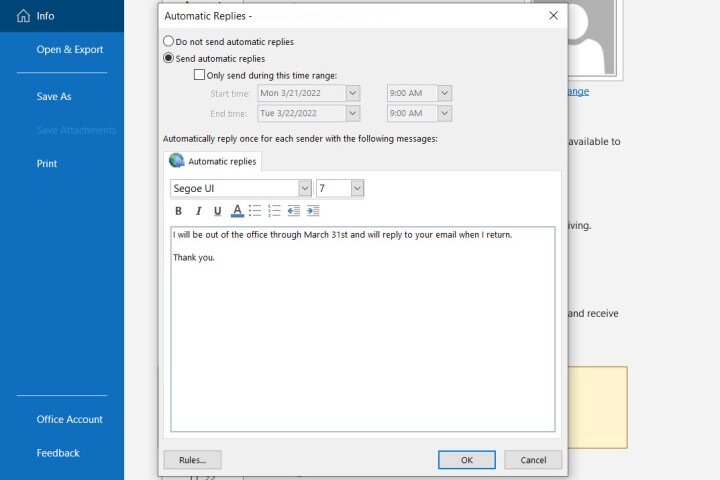Image resolution: width=720 pixels, height=480 pixels.
Task: Open Open & Export in sidebar
Action: (70, 50)
